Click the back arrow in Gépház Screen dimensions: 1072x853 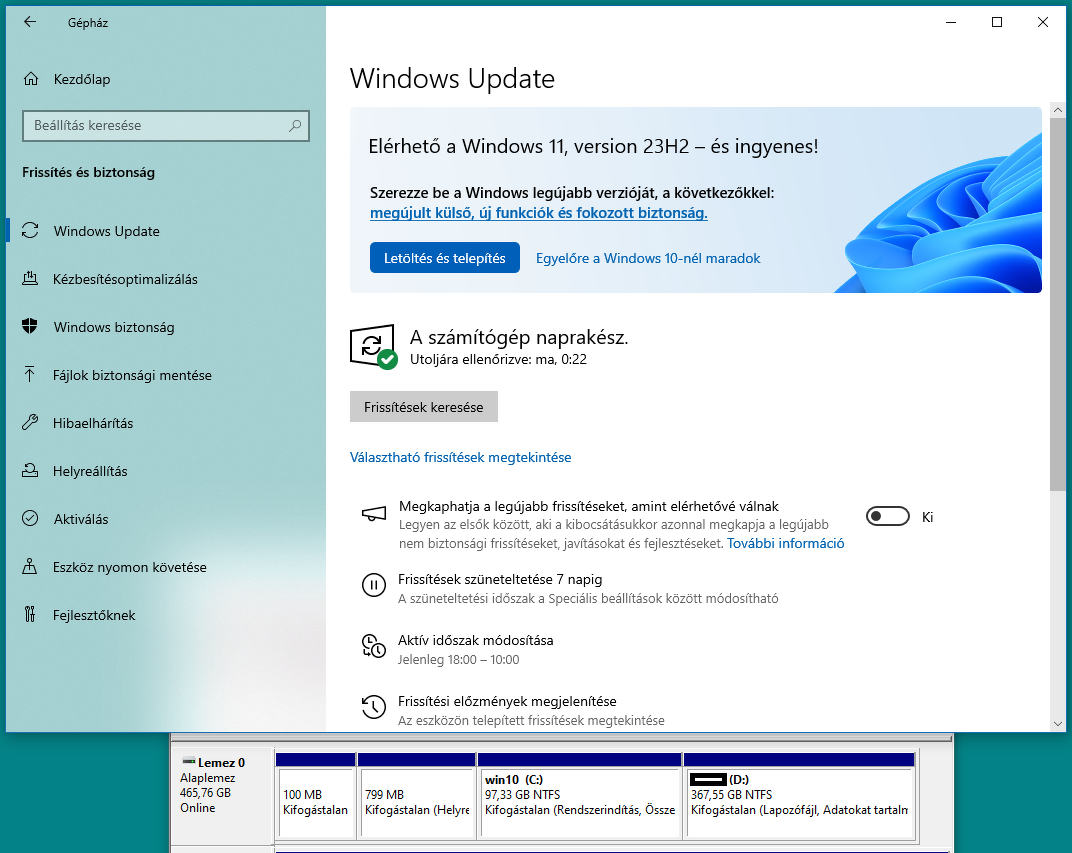[29, 22]
